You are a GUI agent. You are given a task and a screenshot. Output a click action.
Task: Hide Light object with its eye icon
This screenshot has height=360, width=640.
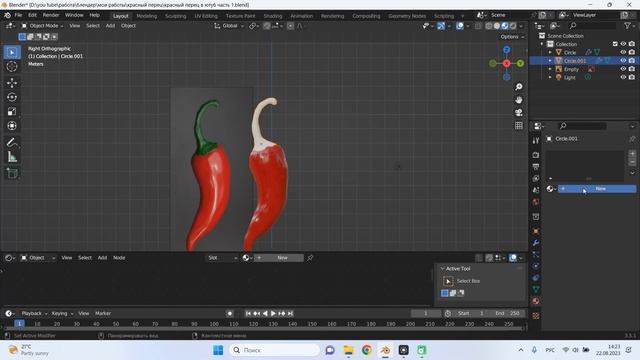click(x=623, y=77)
